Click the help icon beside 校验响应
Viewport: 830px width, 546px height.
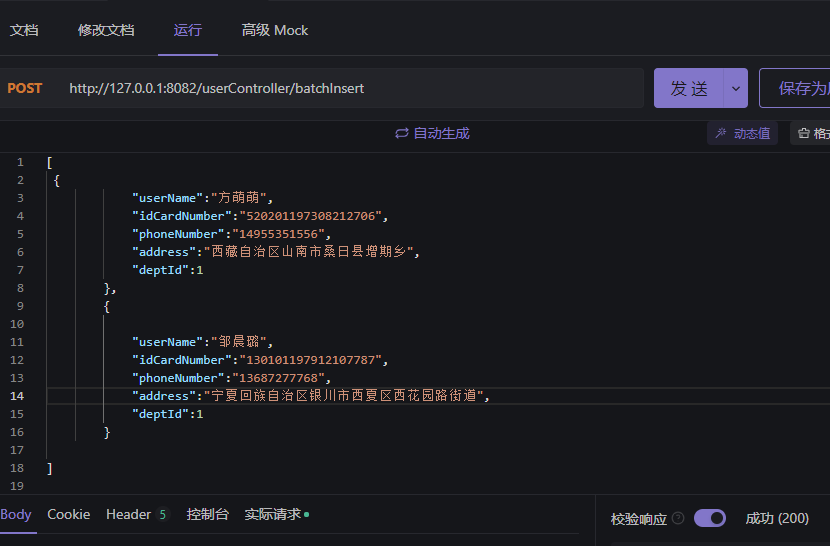(x=678, y=518)
